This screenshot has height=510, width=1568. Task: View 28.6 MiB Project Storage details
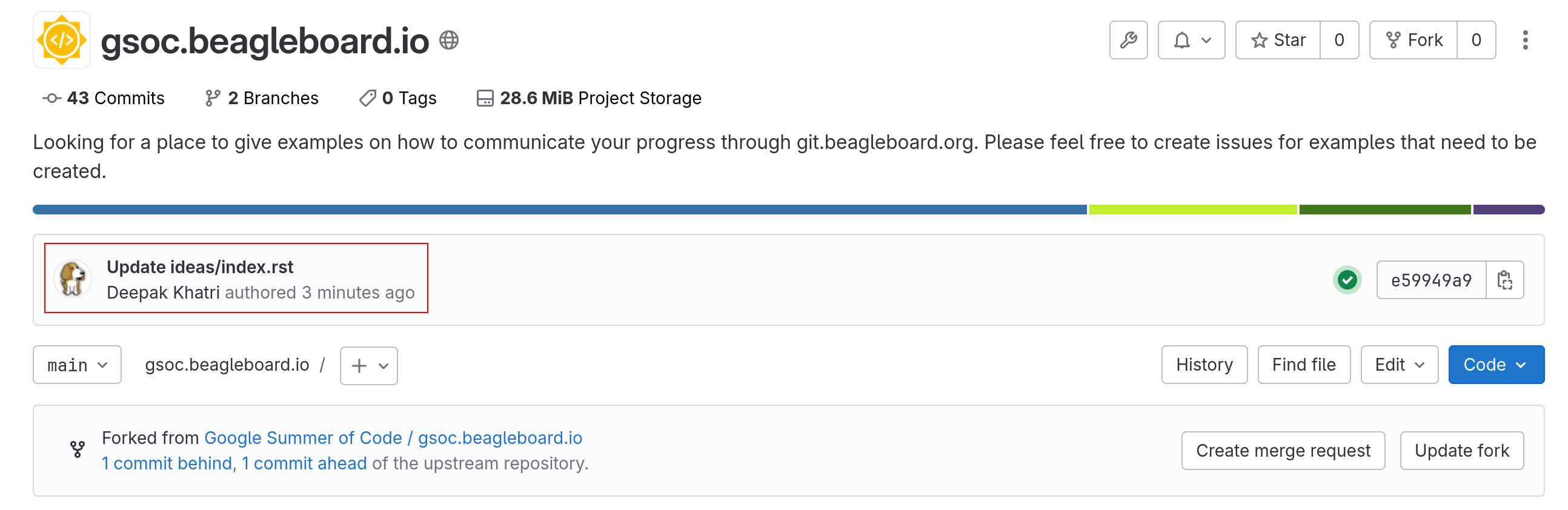tap(589, 98)
